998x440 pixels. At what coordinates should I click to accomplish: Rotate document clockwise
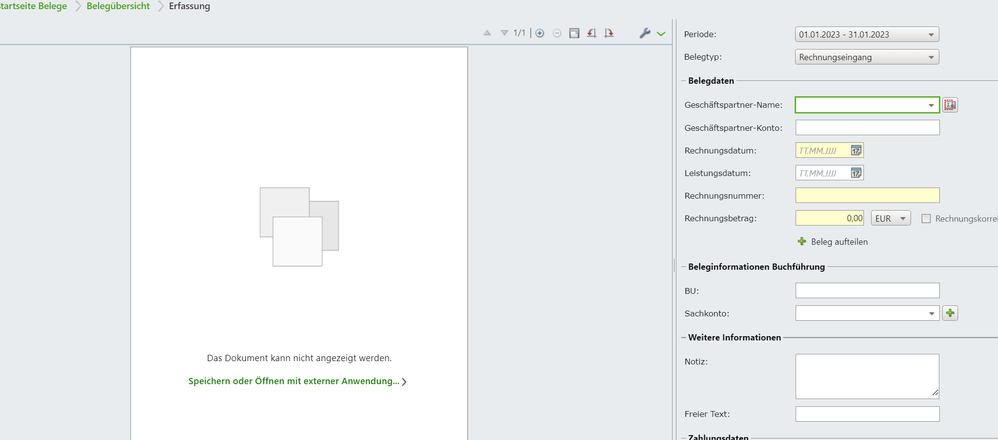609,33
